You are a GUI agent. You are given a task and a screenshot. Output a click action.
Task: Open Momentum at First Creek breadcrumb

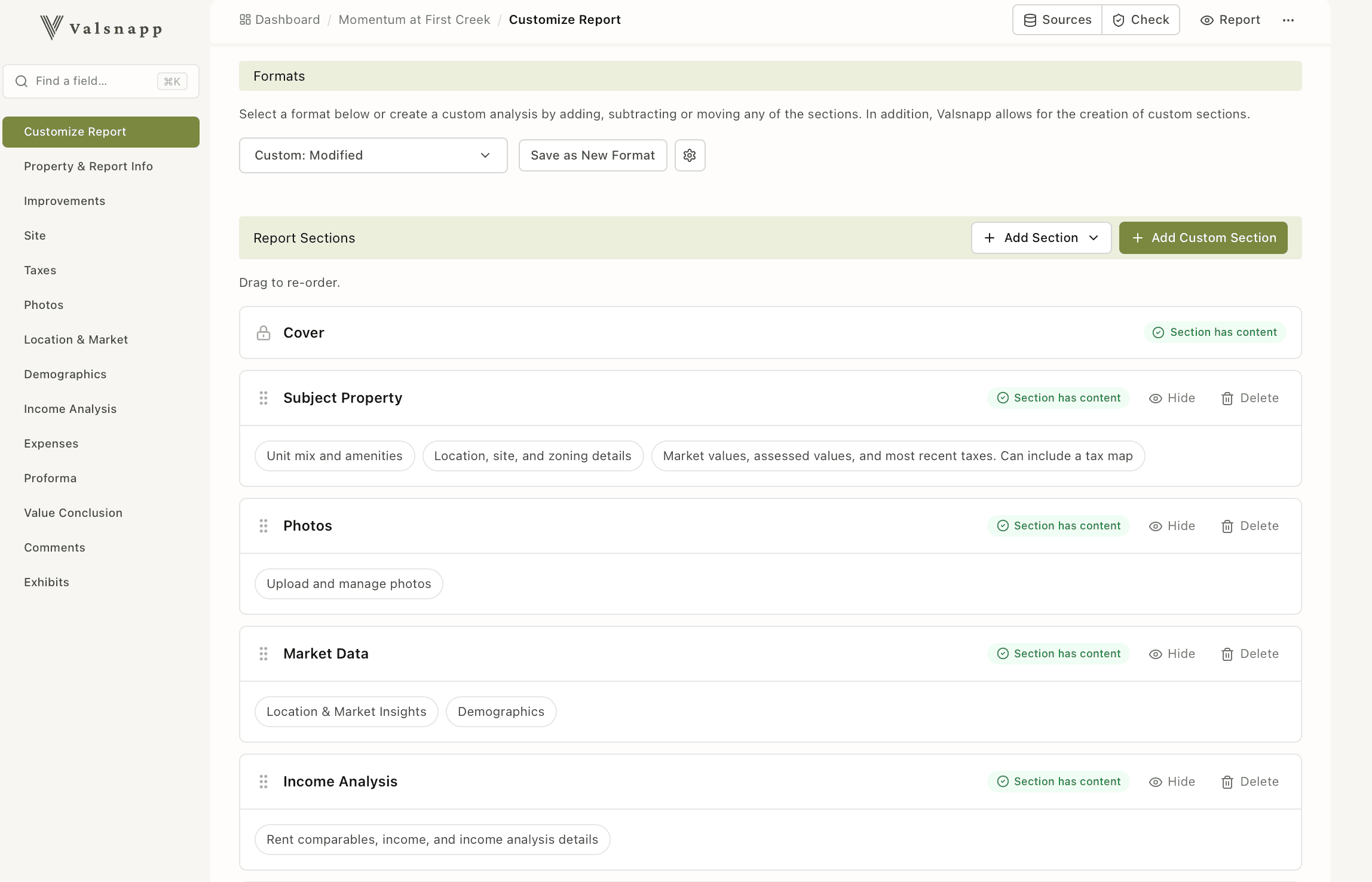coord(414,20)
